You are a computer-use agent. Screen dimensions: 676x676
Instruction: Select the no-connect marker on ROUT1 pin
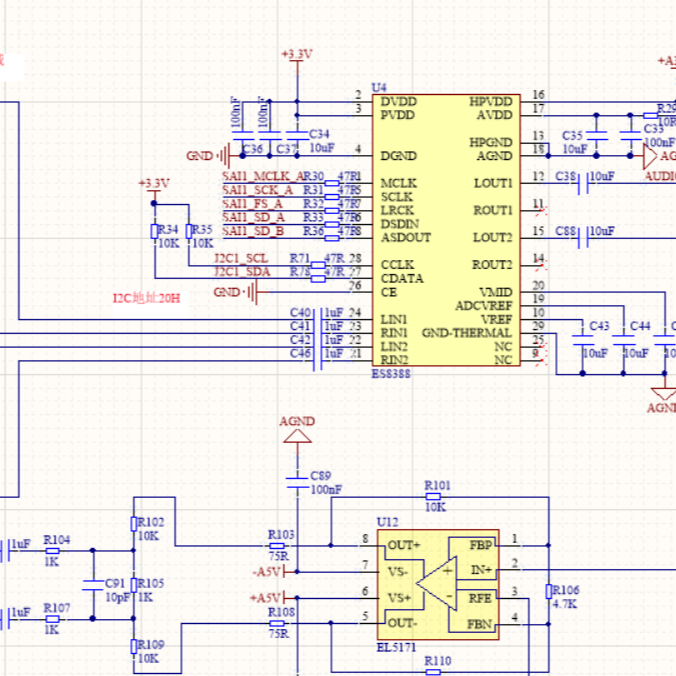540,211
